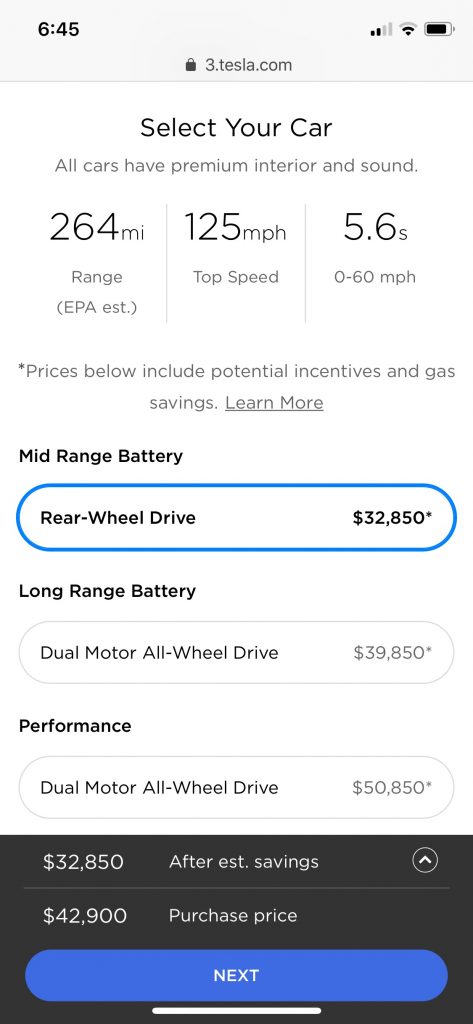The image size is (473, 1024).
Task: Tap the 264mi Range stat
Action: 97,263
